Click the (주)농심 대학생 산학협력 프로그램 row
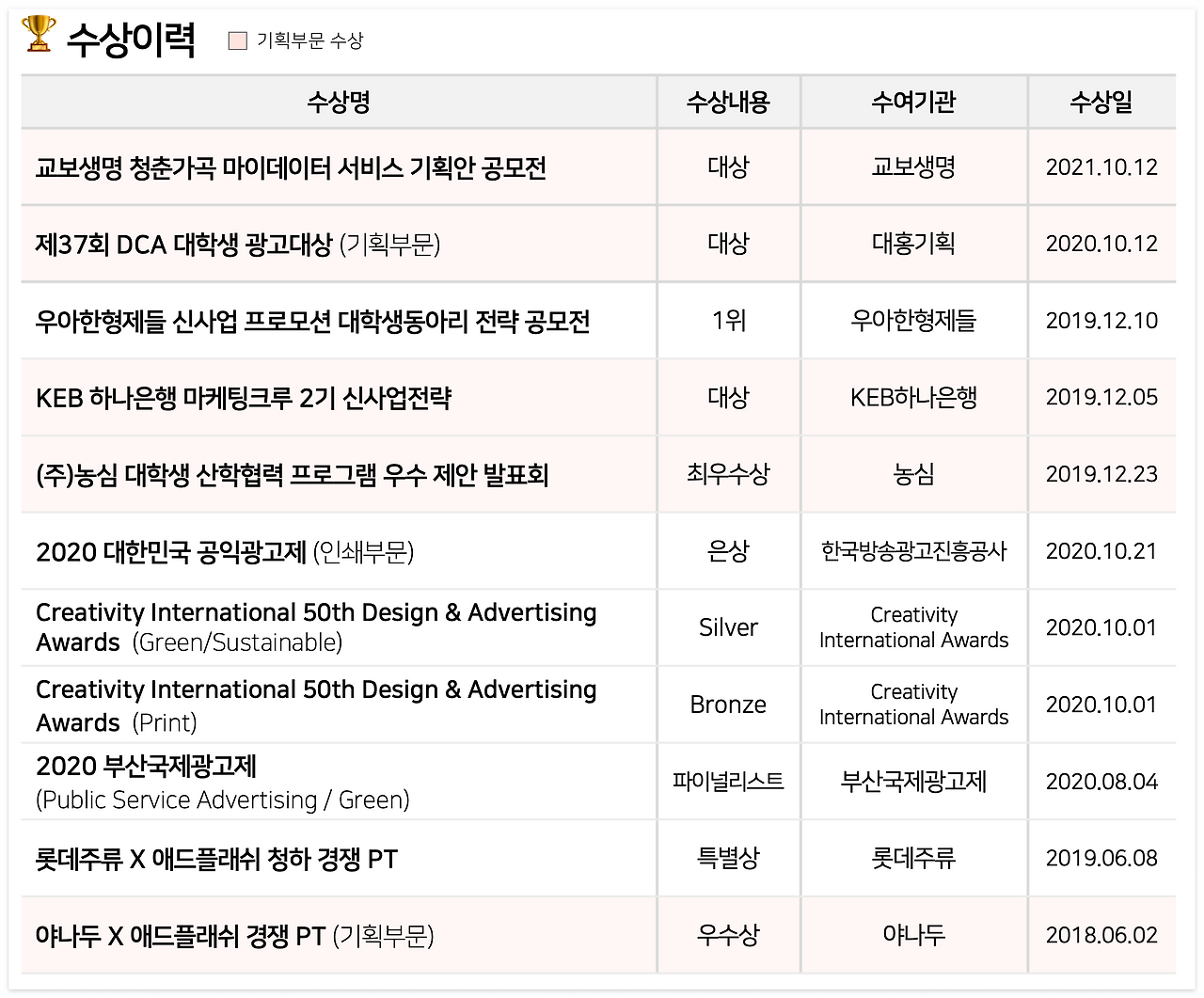This screenshot has height=998, width=1204. pos(598,474)
